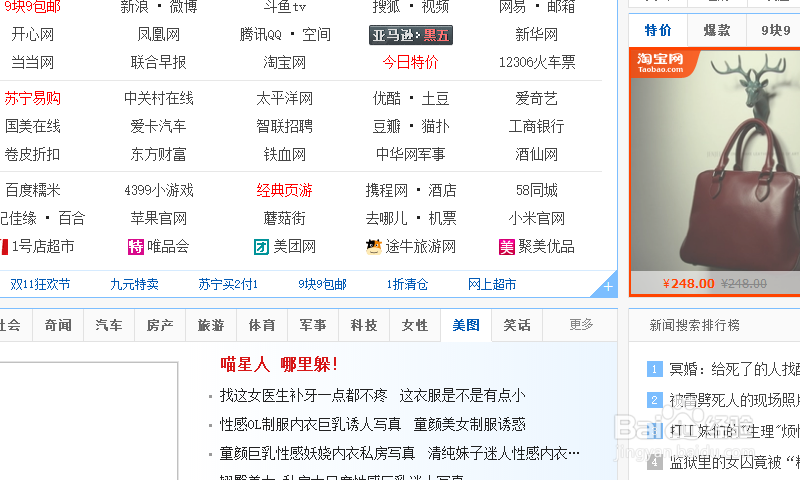Viewport: 800px width, 480px height.
Task: Click the 1号店超市 red icon
Action: (4, 247)
